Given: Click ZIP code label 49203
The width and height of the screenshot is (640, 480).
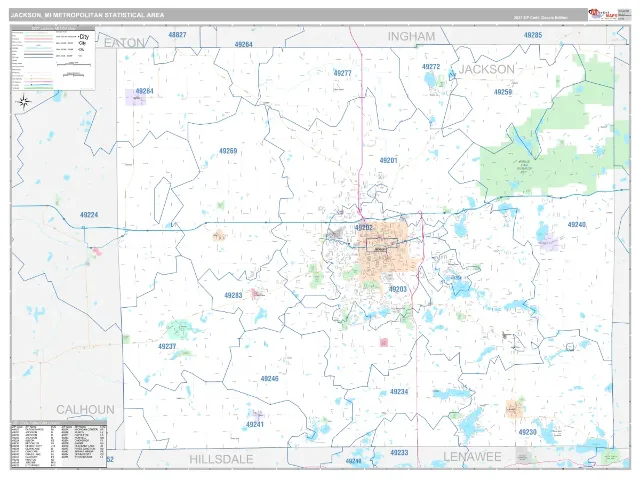Looking at the screenshot, I should click(398, 289).
